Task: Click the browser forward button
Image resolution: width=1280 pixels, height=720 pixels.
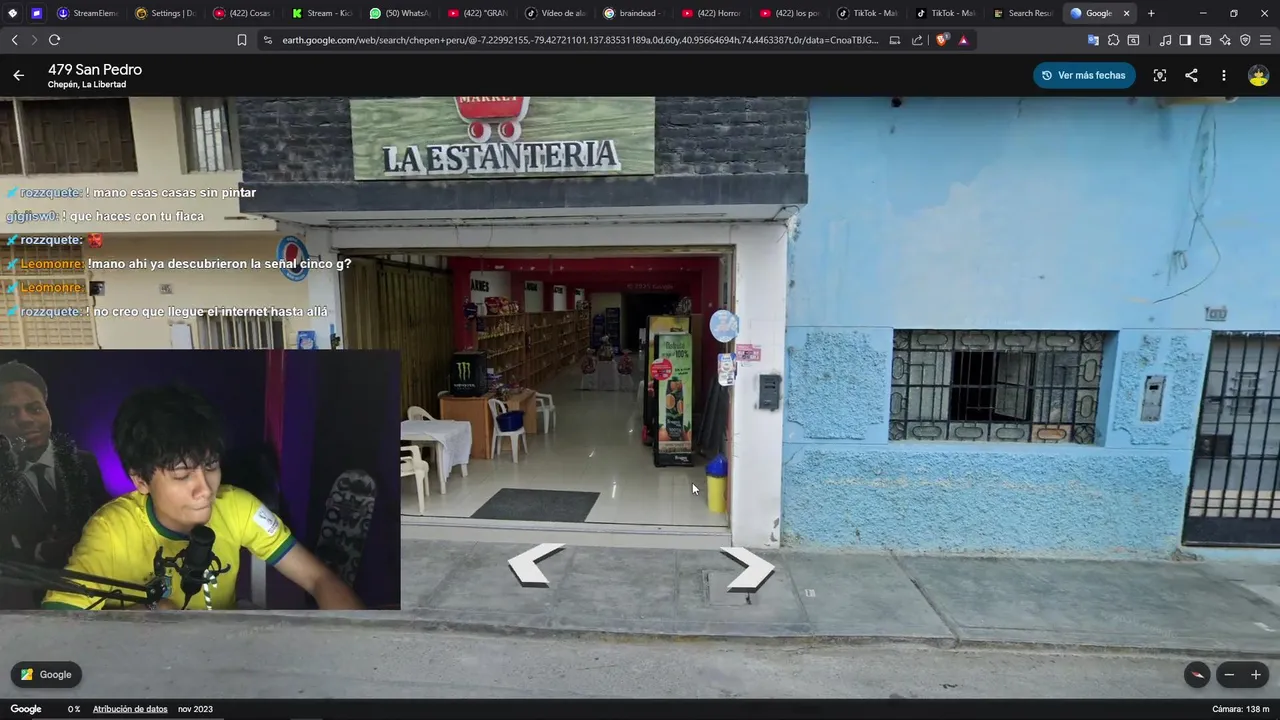Action: point(33,40)
